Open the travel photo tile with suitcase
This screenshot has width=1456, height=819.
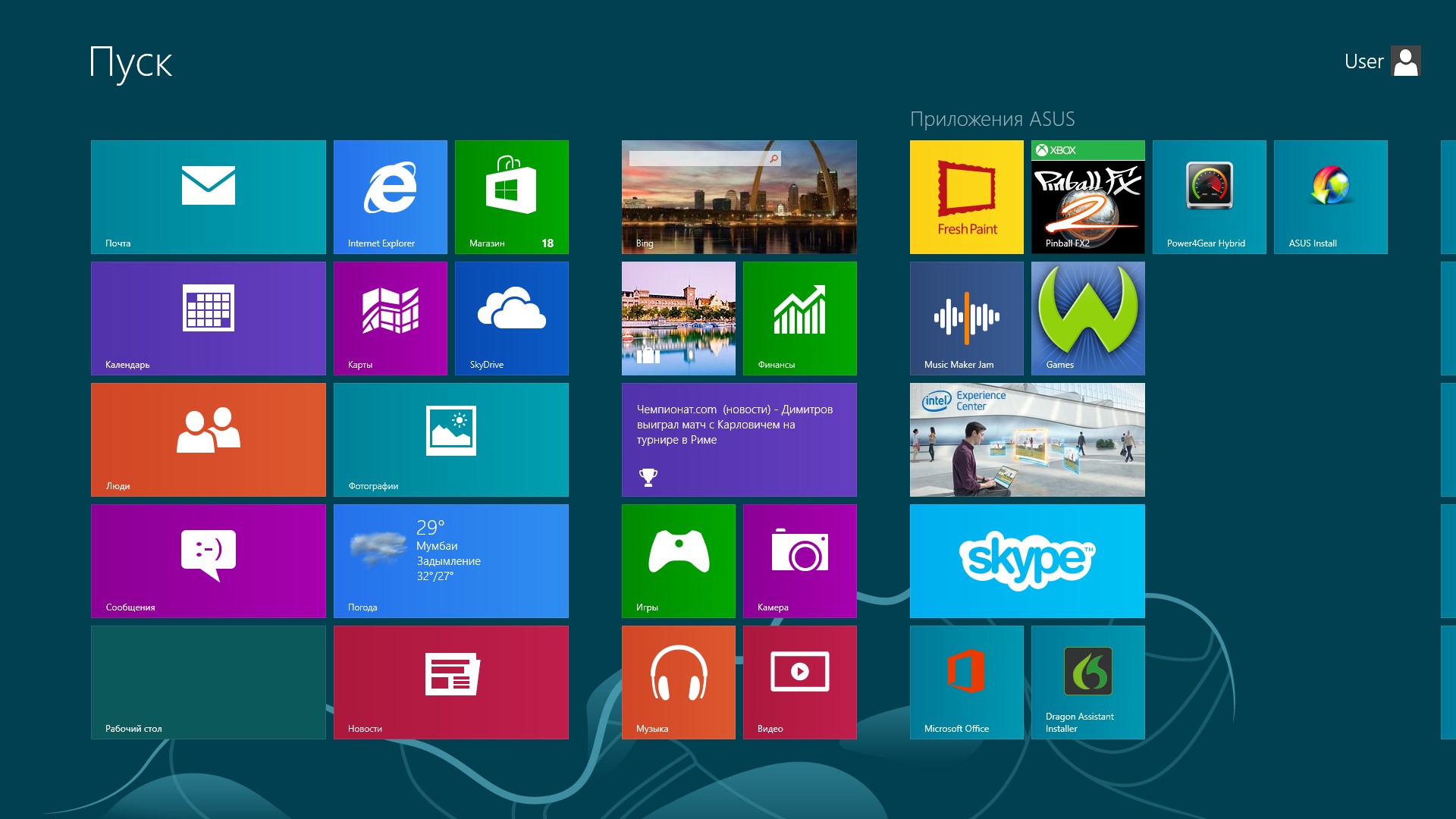point(678,318)
